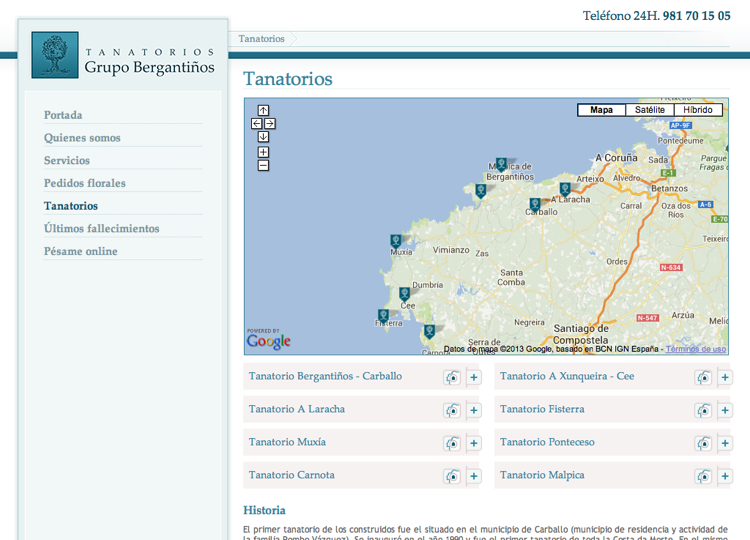The image size is (750, 540).
Task: Open Portada in the sidebar menu
Action: [x=63, y=115]
